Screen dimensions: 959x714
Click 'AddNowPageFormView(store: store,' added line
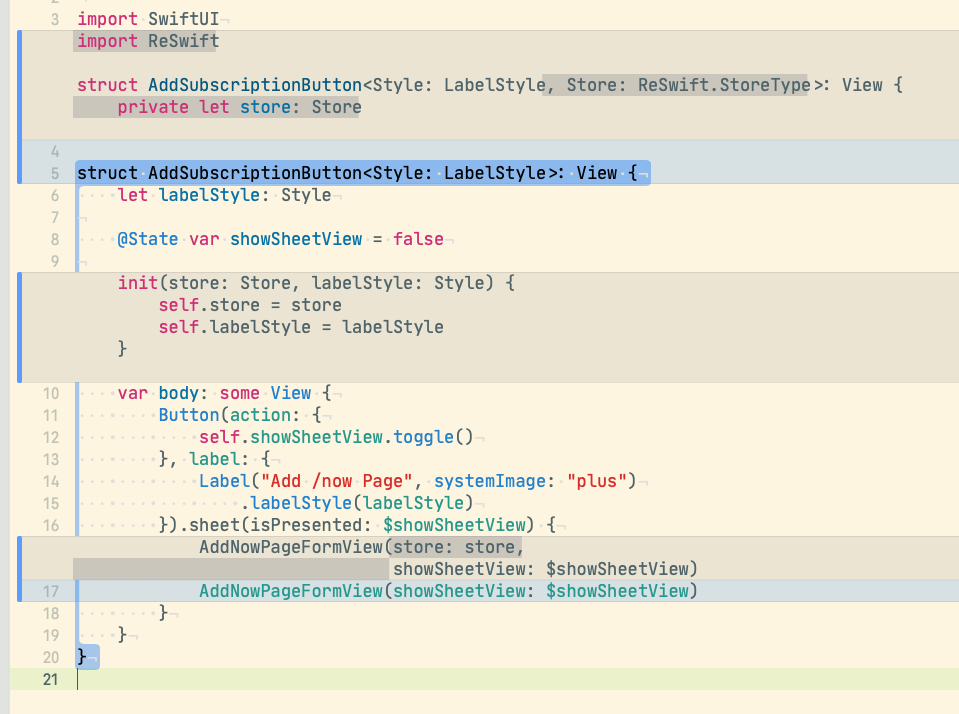pyautogui.click(x=362, y=548)
